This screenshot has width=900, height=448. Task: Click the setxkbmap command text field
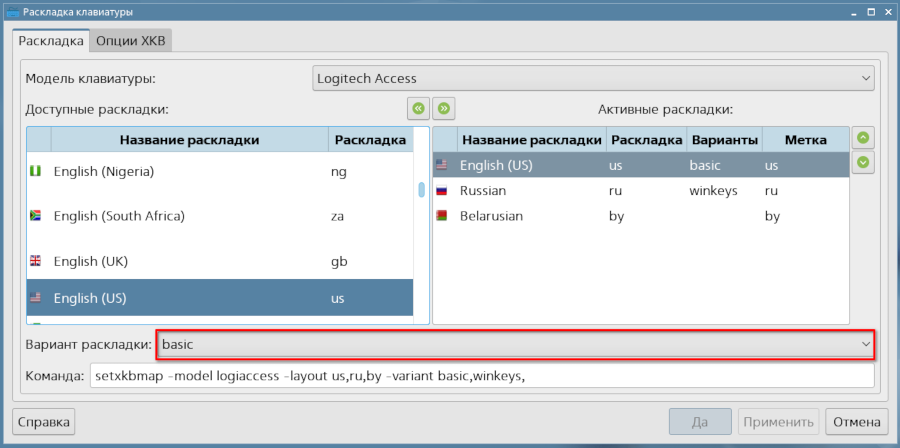481,376
